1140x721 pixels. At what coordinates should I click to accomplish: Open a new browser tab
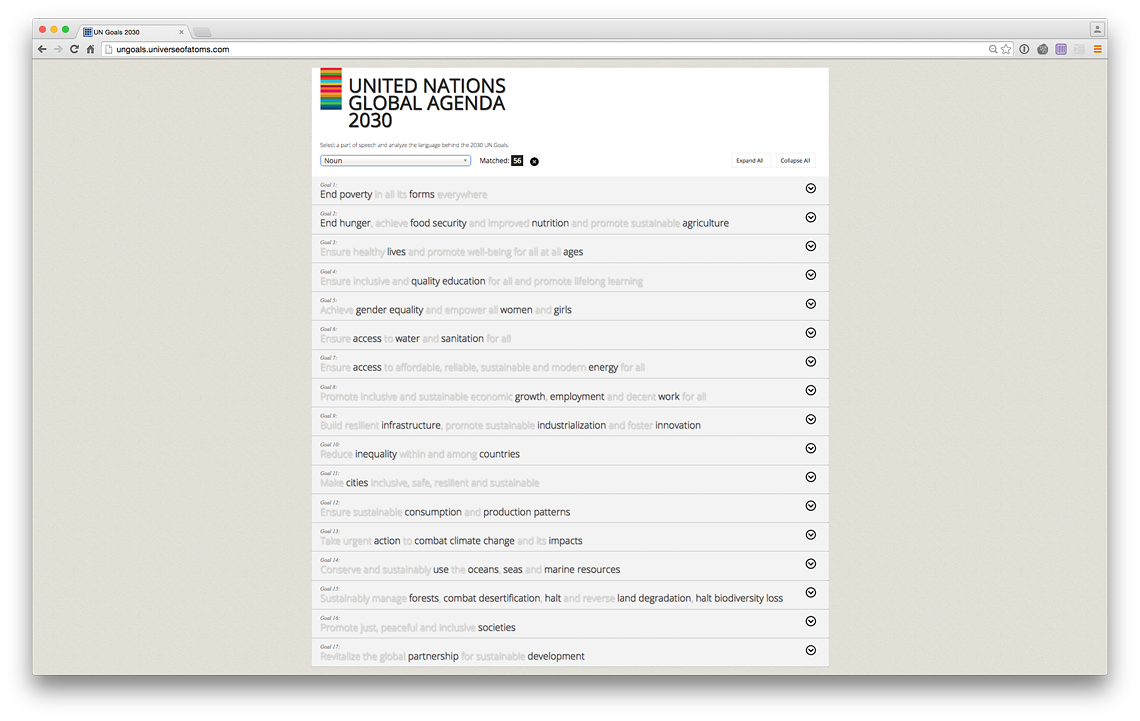click(202, 32)
